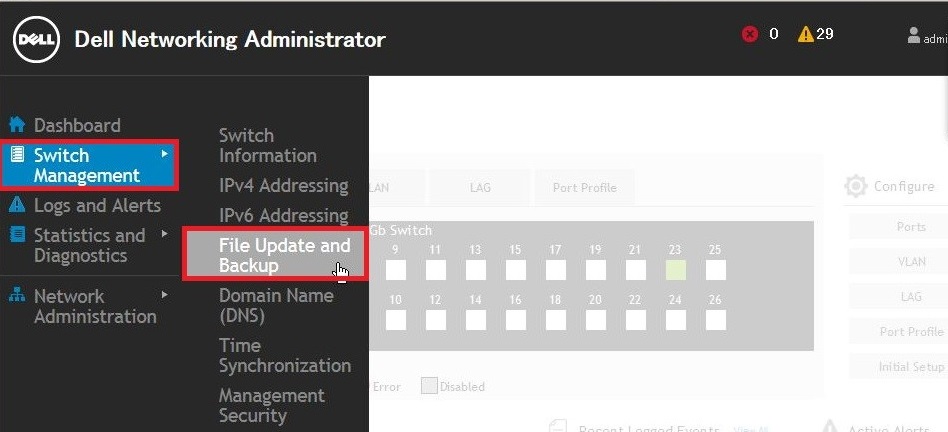Click the Logs and Alerts warning icon
Screen dimensions: 948x432
click(x=18, y=205)
